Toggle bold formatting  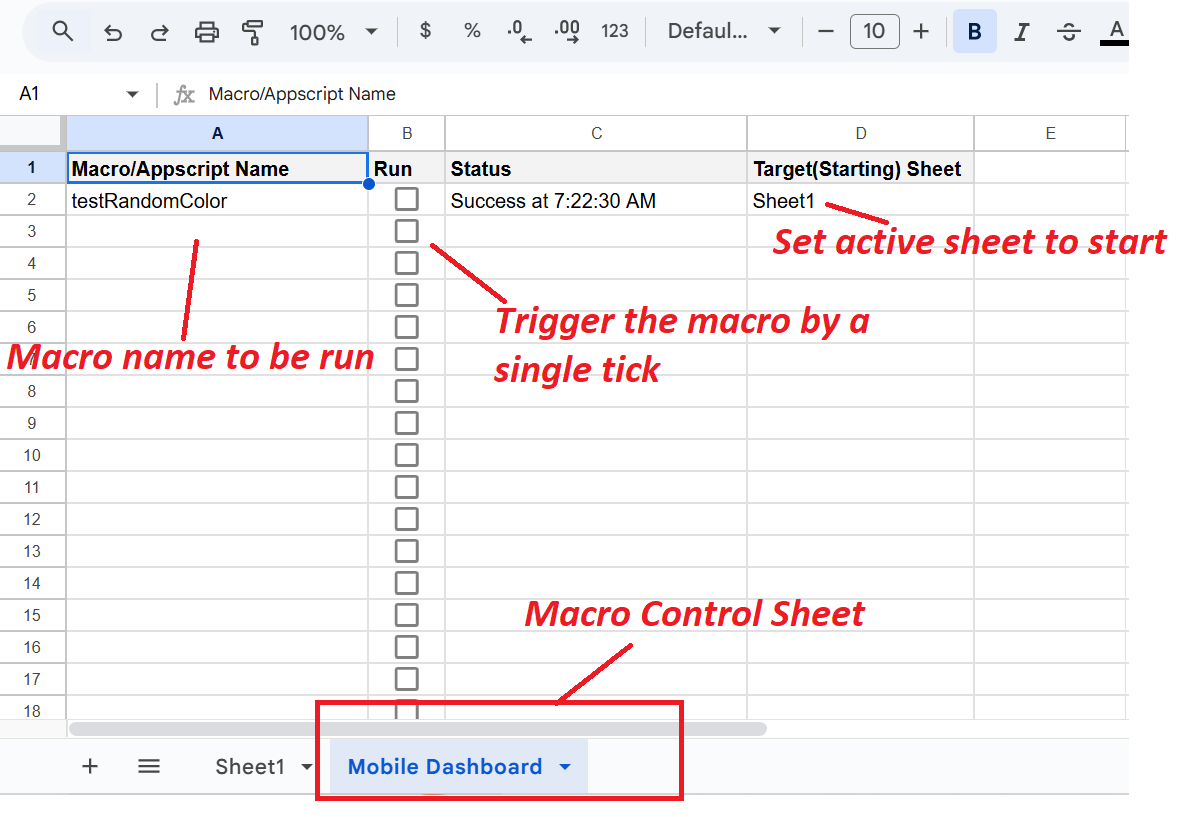coord(974,31)
